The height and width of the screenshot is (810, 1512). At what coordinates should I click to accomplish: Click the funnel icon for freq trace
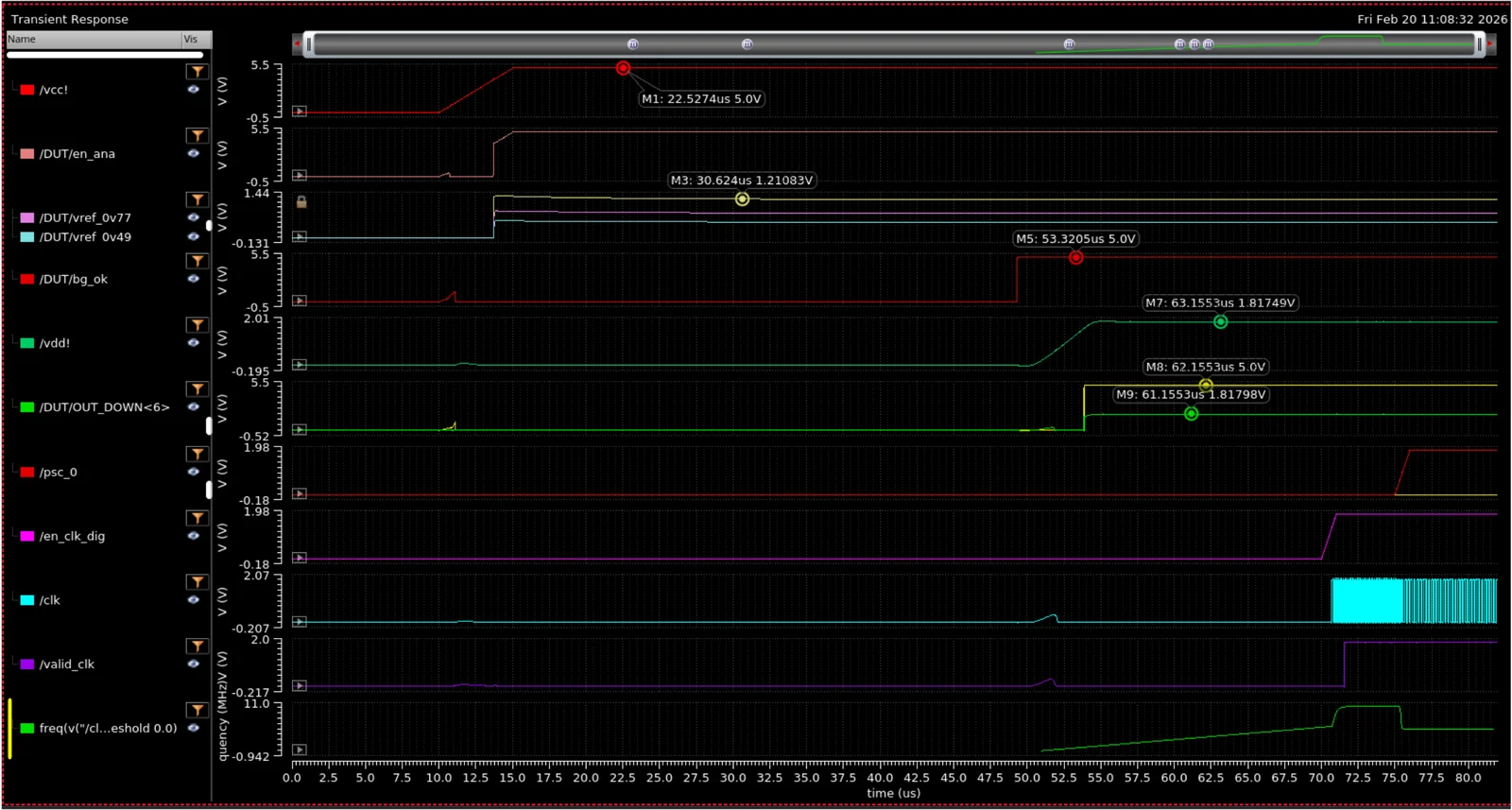tap(197, 710)
